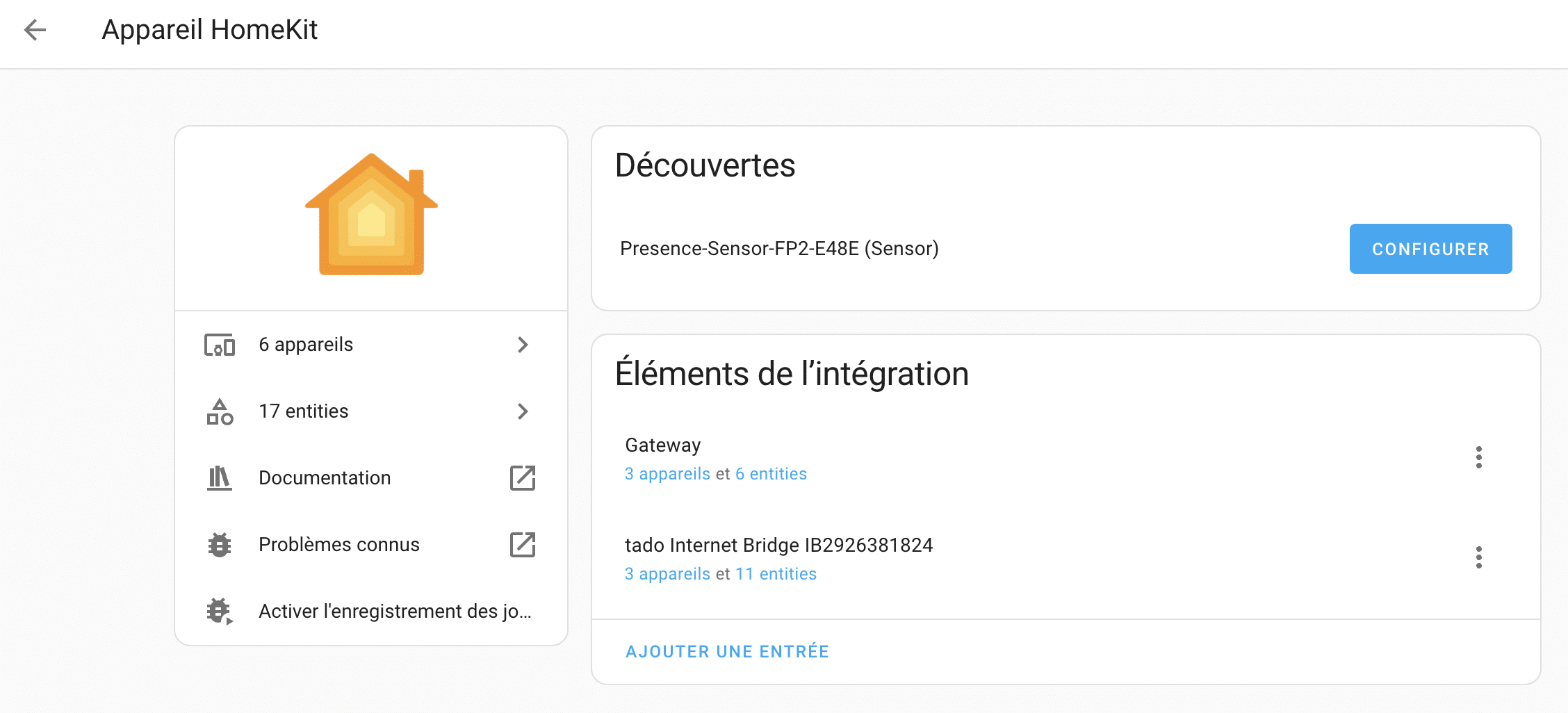Open Gateway's 6 entities link
The width and height of the screenshot is (1568, 713).
coord(771,474)
